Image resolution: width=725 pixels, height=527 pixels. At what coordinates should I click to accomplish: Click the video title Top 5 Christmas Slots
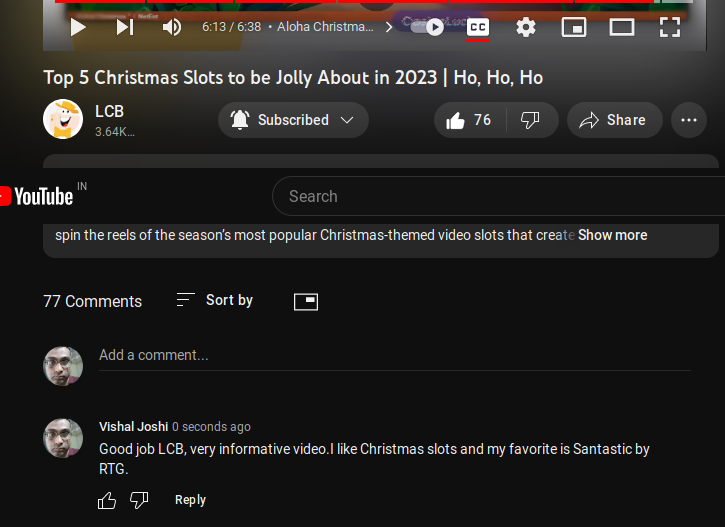293,78
